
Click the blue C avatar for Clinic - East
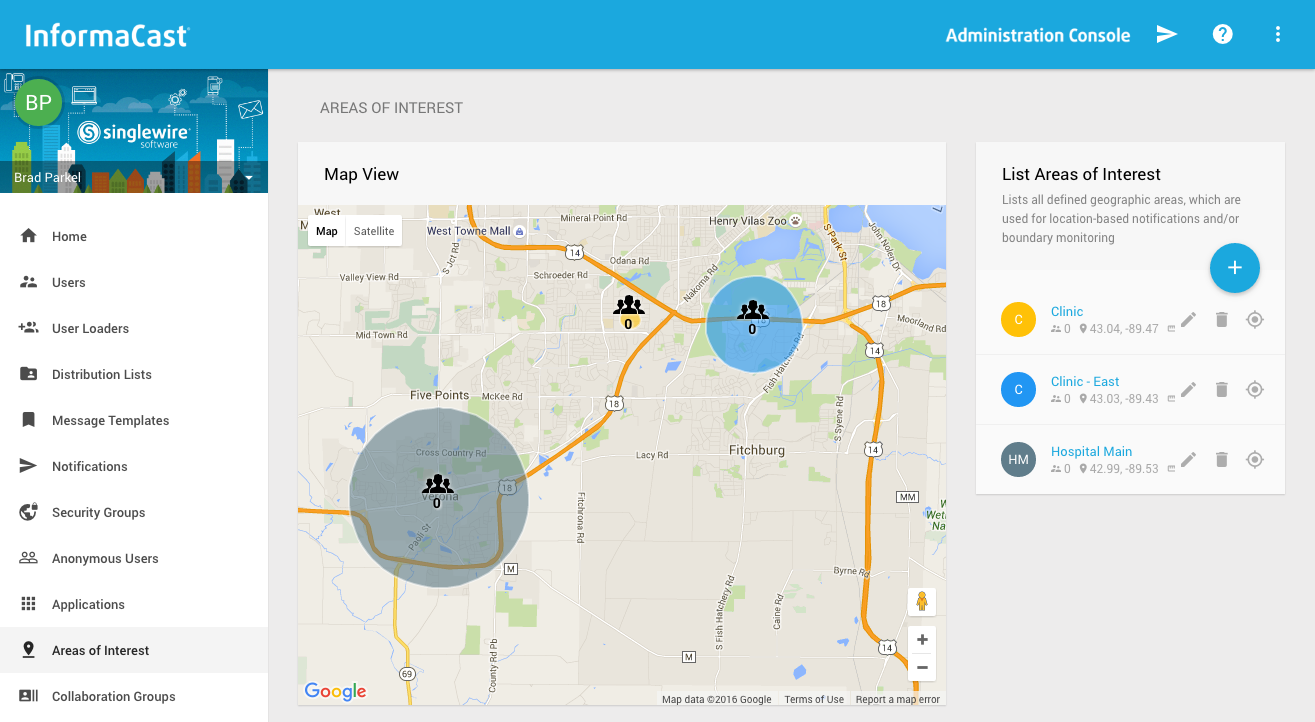coord(1018,389)
